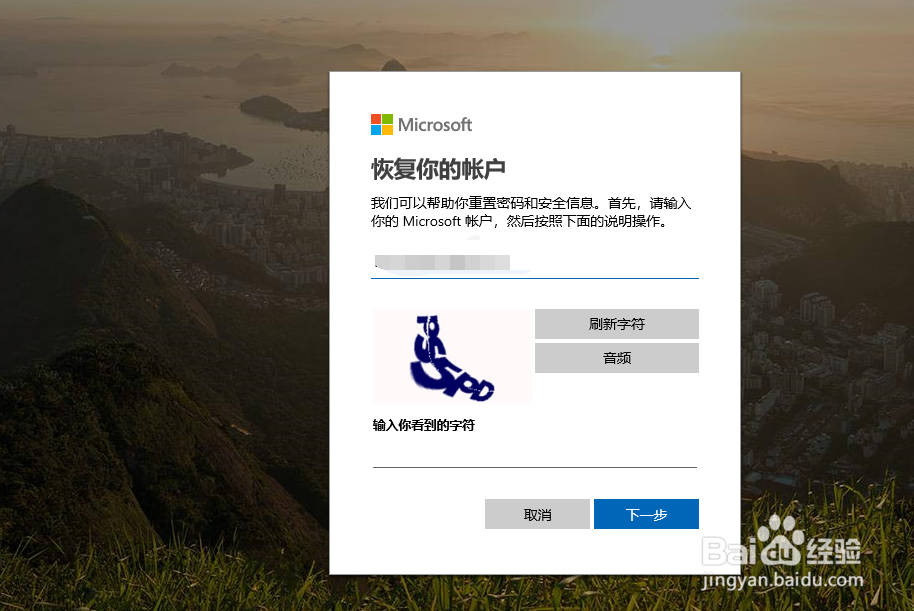Focus the Microsoft account input field

(x=535, y=264)
